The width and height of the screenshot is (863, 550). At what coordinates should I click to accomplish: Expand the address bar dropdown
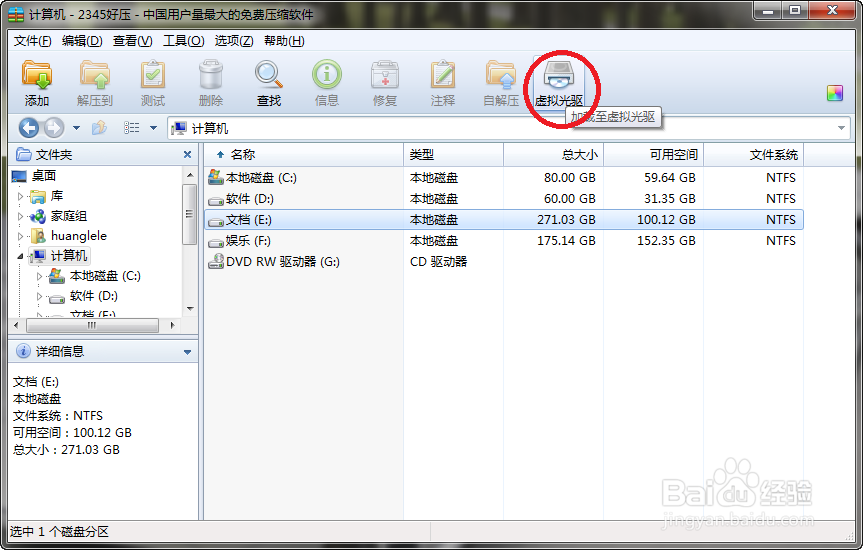pos(841,128)
